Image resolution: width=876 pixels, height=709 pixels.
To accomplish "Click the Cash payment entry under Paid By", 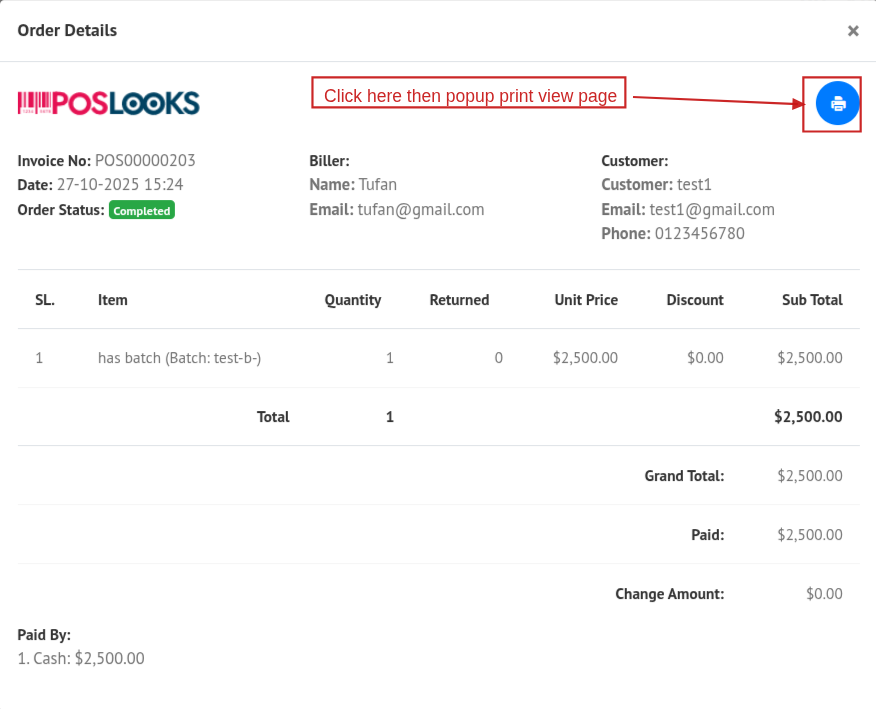I will coord(81,659).
